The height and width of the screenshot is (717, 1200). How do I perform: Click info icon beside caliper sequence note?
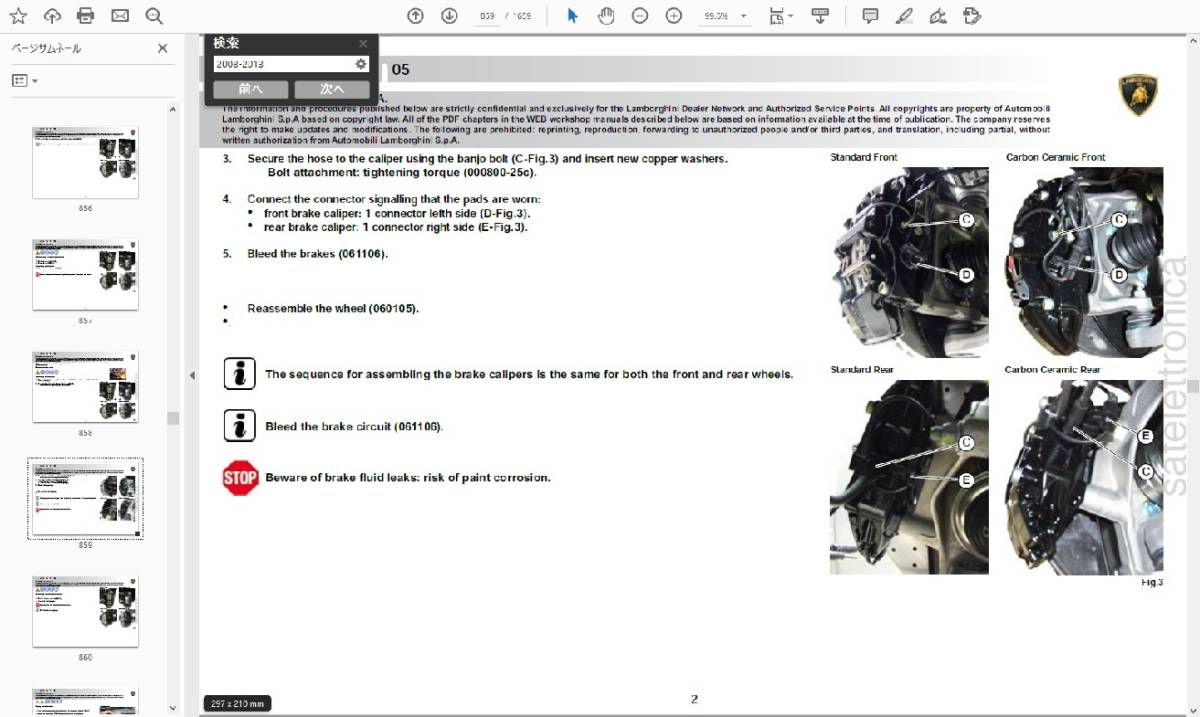pos(239,373)
